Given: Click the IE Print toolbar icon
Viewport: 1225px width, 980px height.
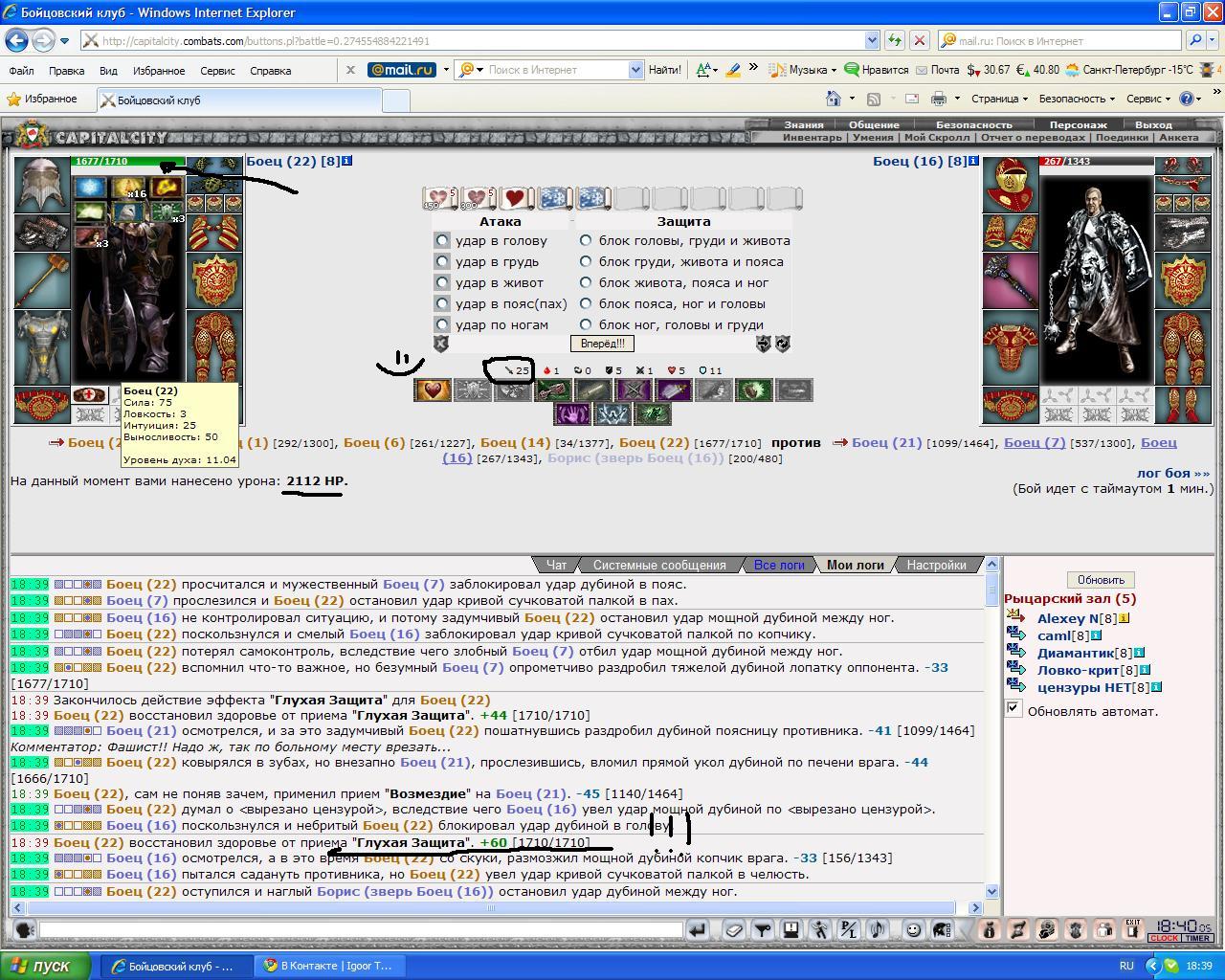Looking at the screenshot, I should (939, 99).
